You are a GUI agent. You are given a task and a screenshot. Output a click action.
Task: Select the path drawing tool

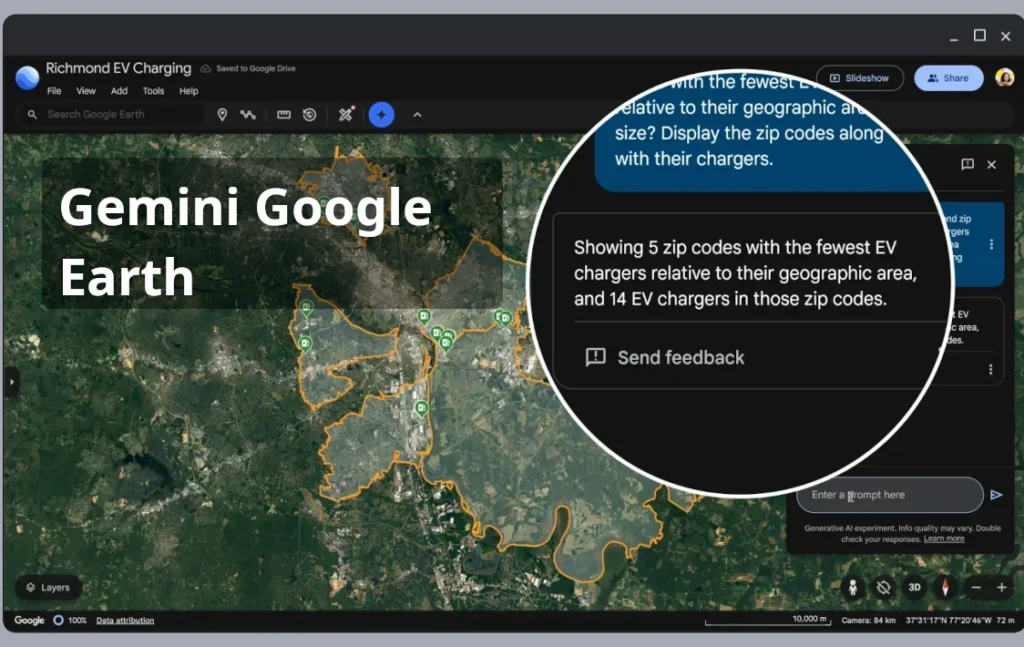(248, 114)
